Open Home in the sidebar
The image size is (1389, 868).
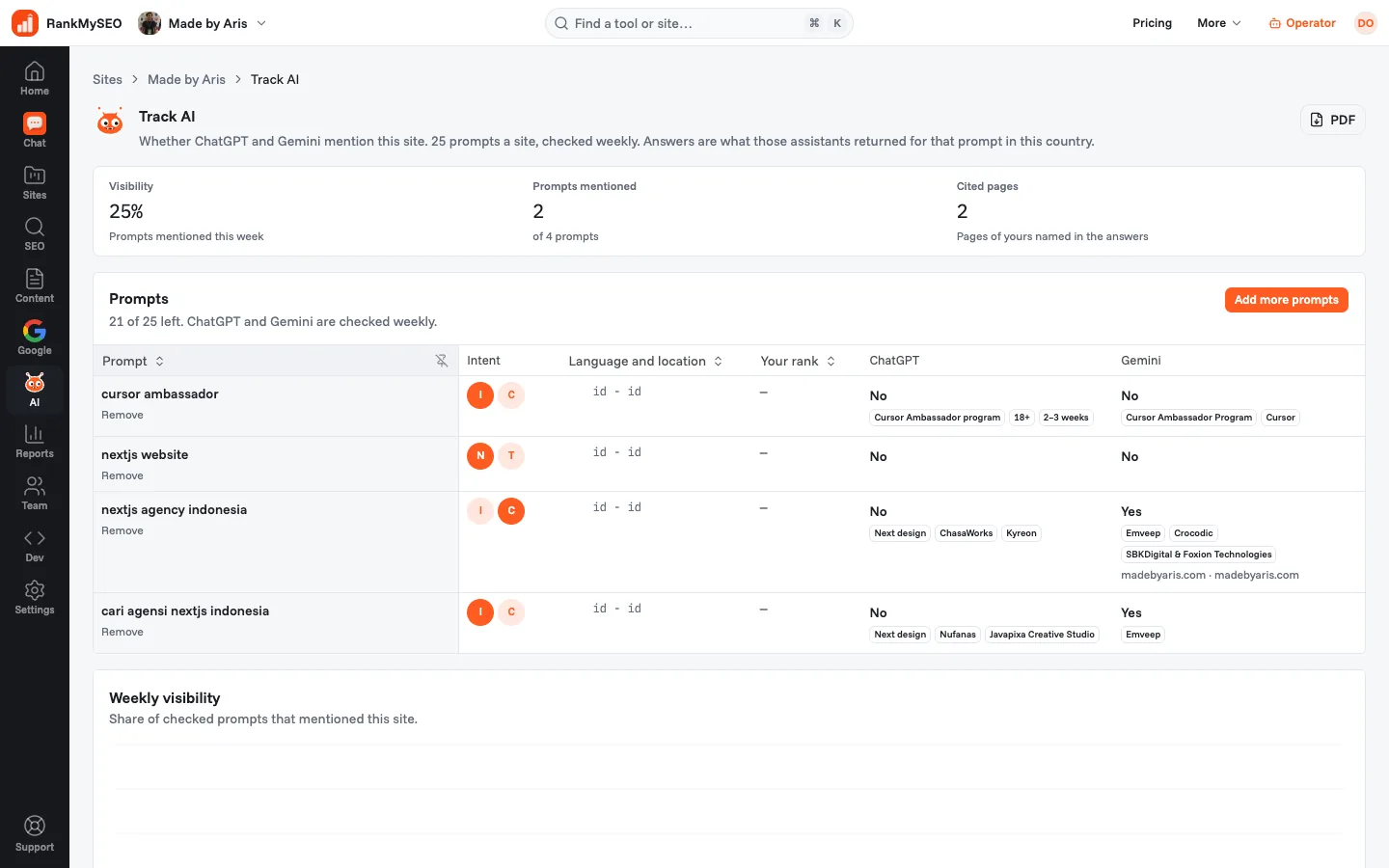35,78
